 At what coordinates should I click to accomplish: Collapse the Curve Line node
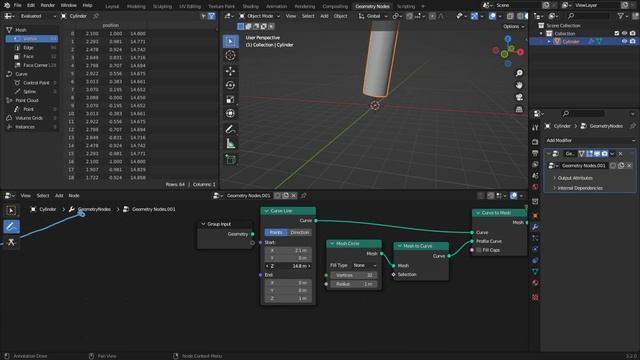267,211
